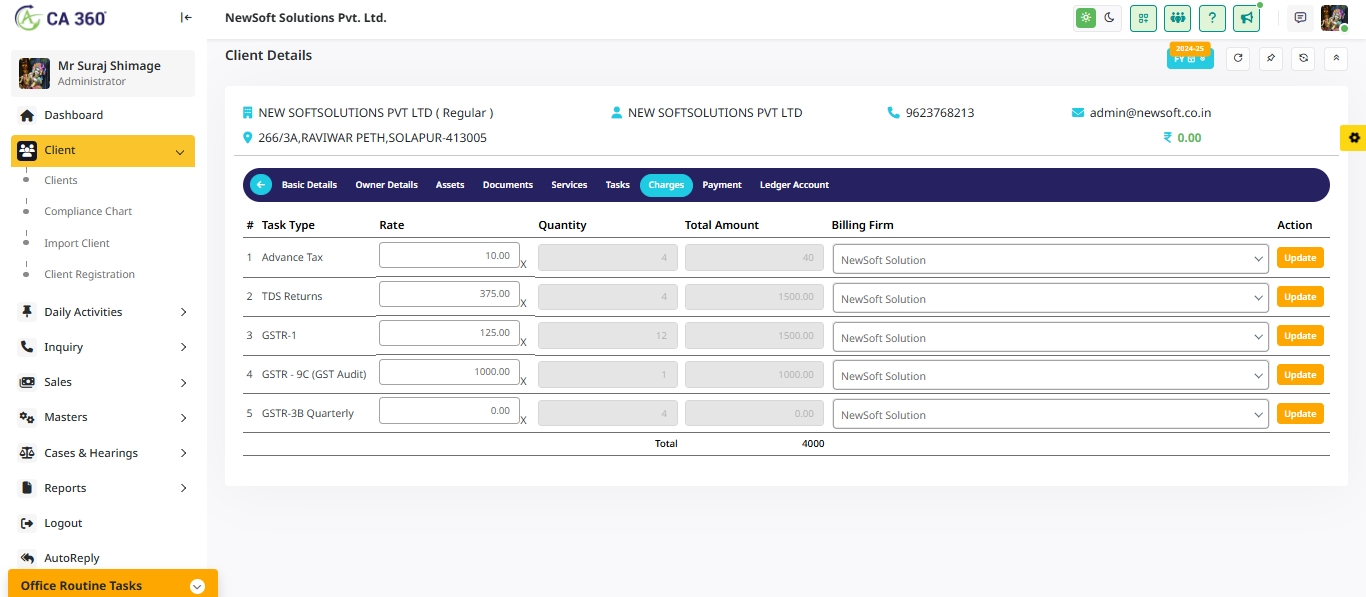Viewport: 1366px width, 597px height.
Task: Switch to the Assets tab
Action: coord(450,185)
